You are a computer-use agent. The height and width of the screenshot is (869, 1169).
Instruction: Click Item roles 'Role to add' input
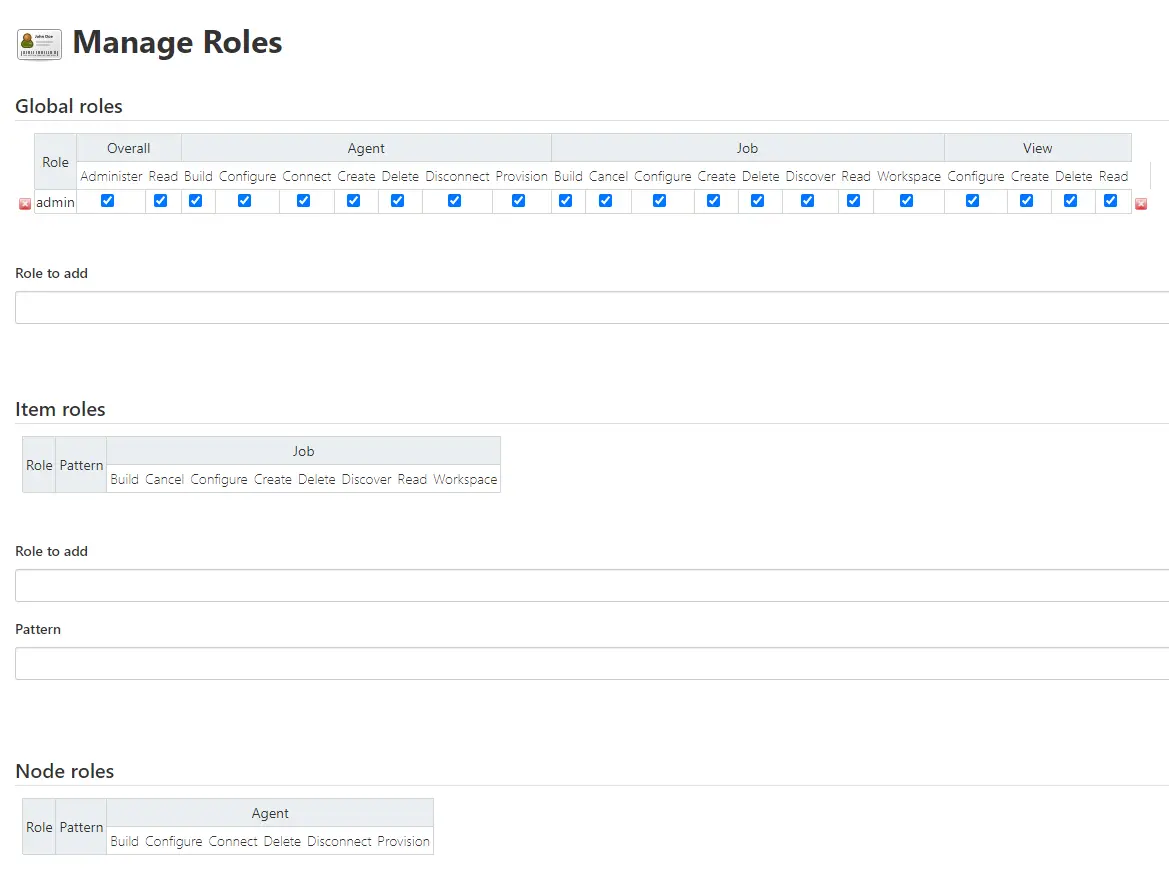pos(590,586)
